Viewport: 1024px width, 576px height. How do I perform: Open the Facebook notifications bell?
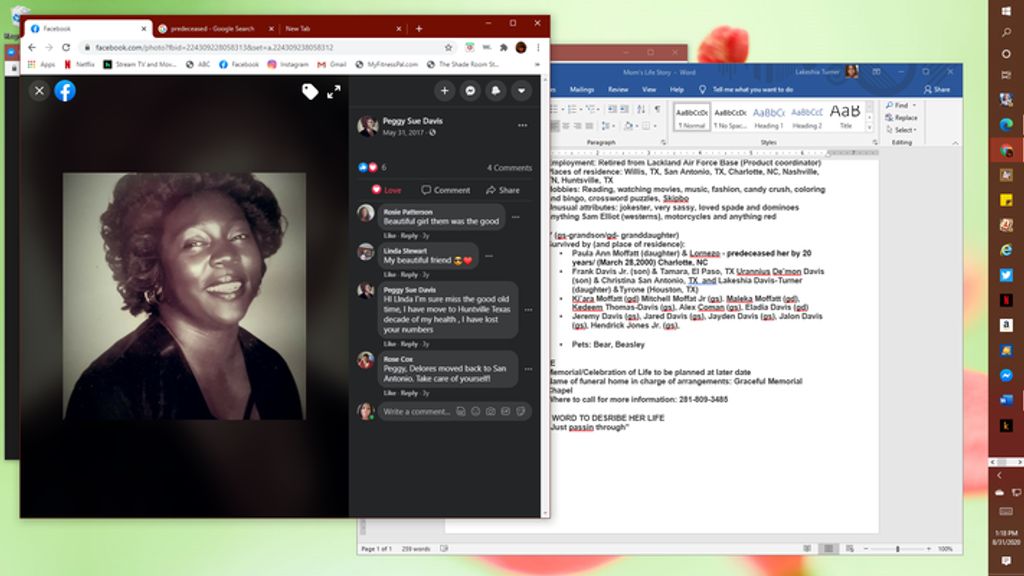tap(496, 90)
